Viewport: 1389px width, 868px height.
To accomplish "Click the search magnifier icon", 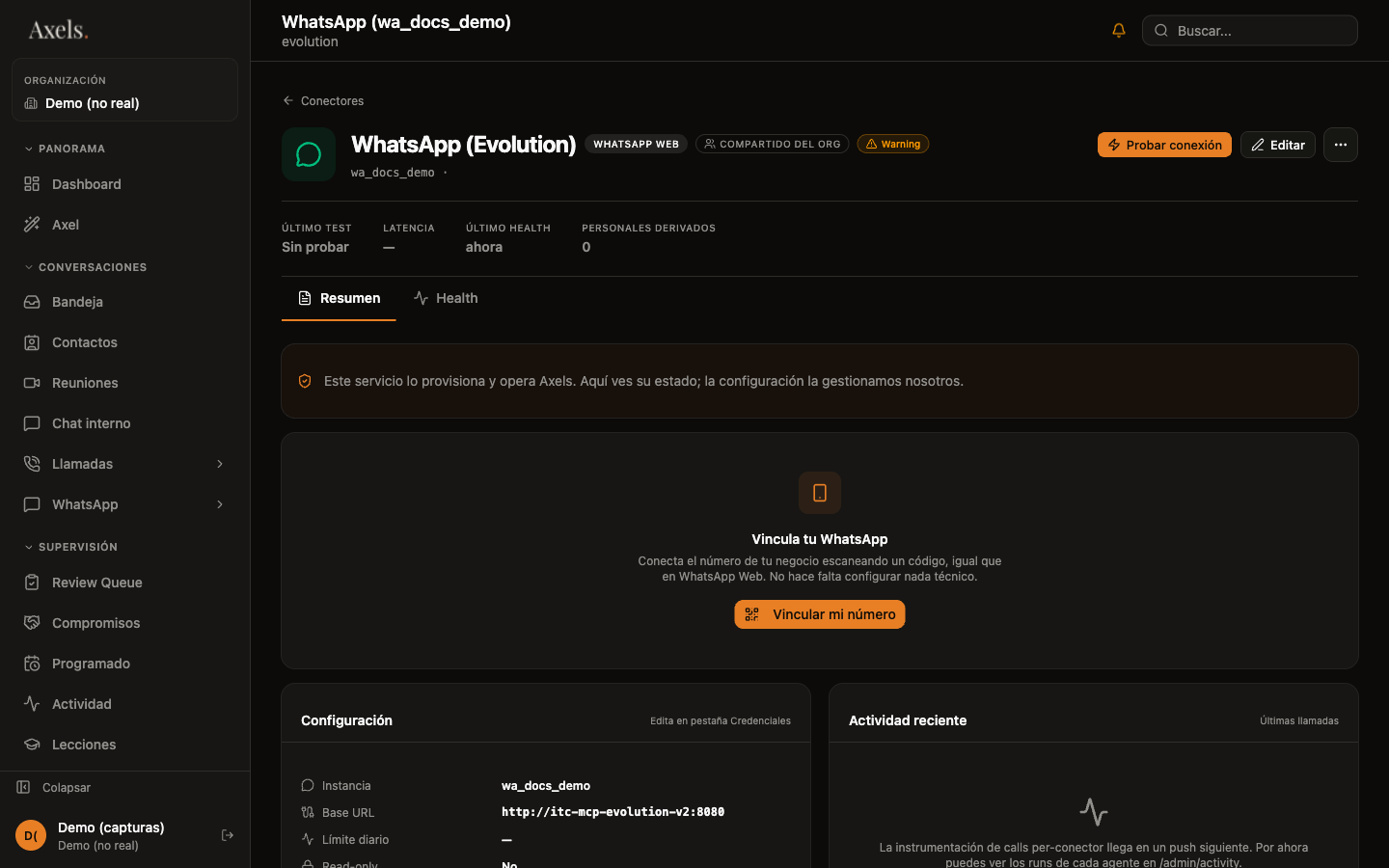I will click(x=1161, y=30).
